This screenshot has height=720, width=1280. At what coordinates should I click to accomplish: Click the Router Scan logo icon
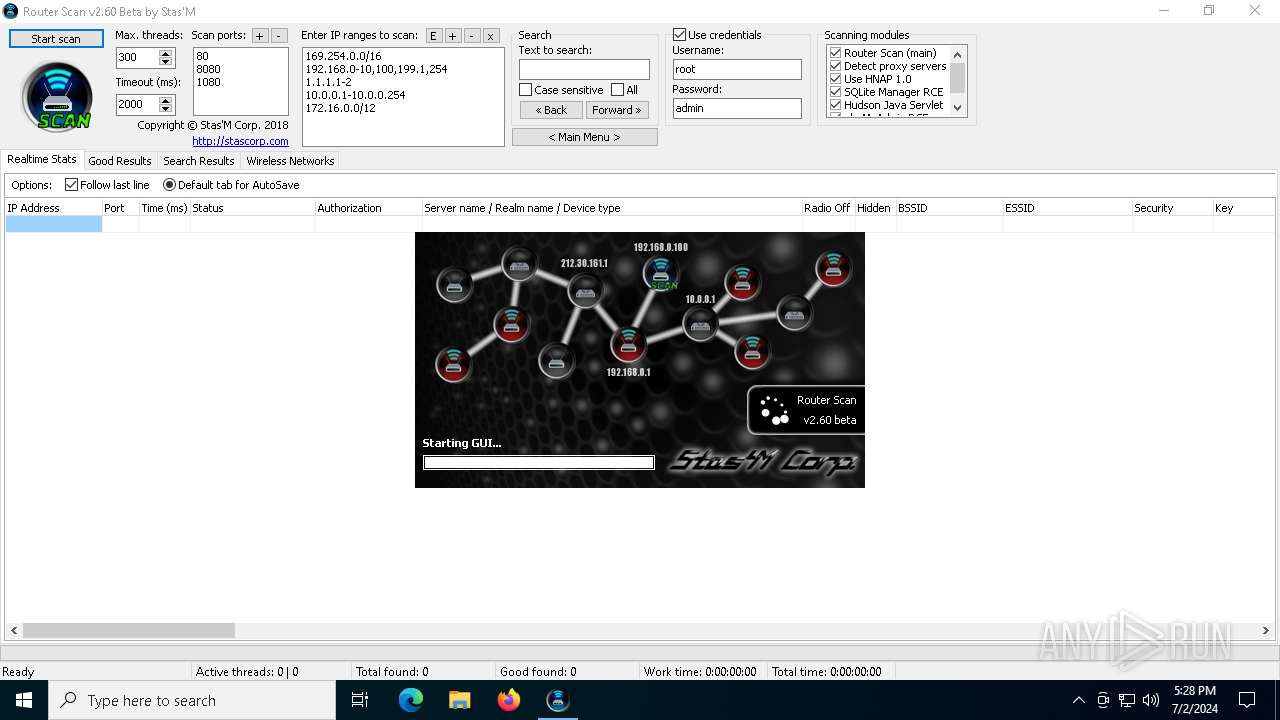[58, 97]
